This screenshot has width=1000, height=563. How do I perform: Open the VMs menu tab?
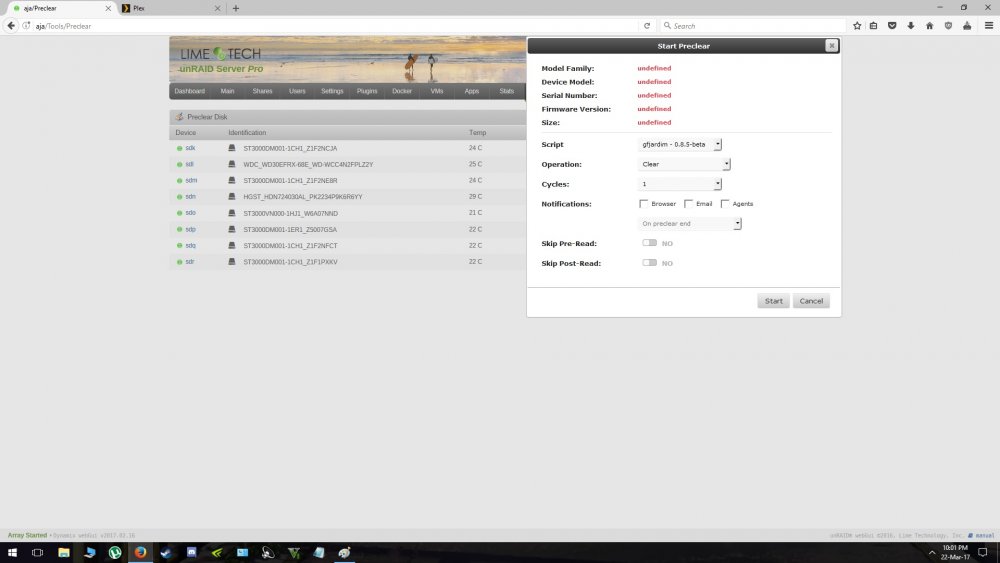click(436, 91)
